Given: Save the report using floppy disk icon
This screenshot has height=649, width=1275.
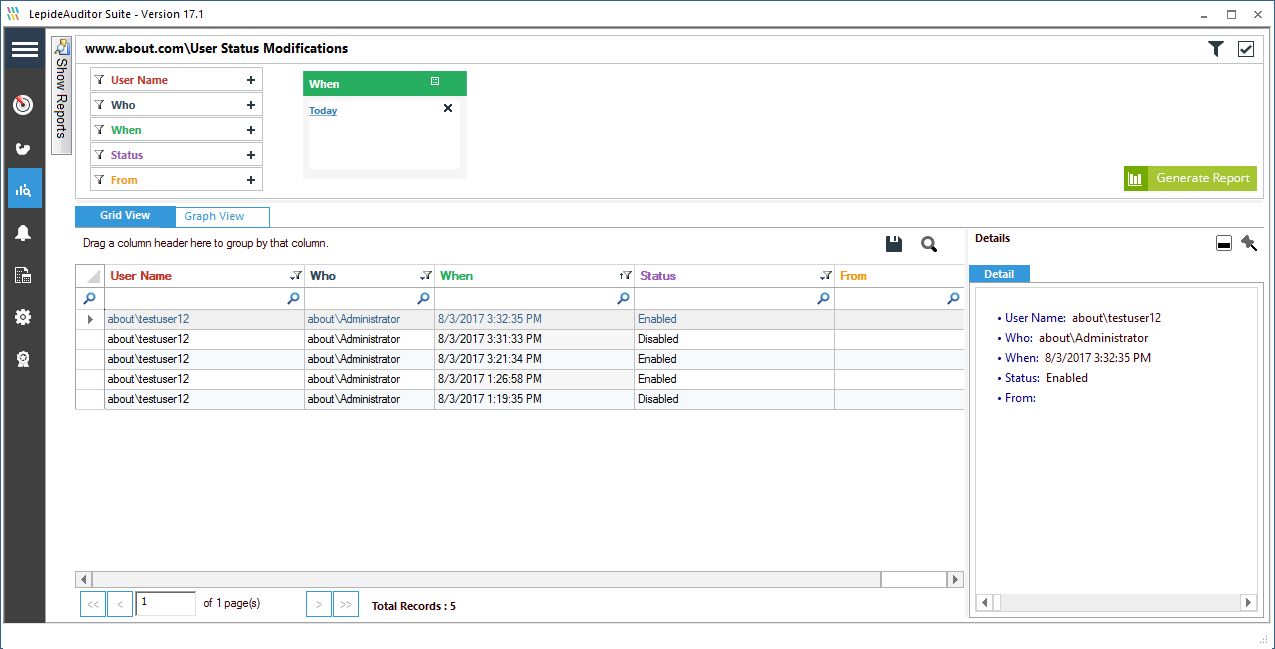Looking at the screenshot, I should click(895, 244).
